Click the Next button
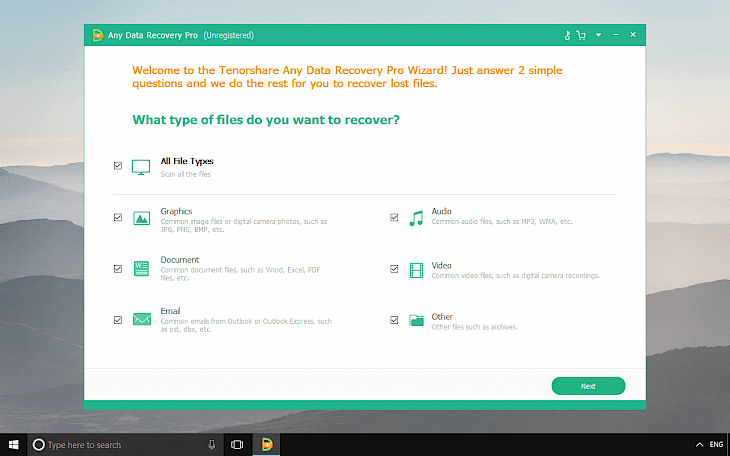Image resolution: width=730 pixels, height=456 pixels. [588, 386]
